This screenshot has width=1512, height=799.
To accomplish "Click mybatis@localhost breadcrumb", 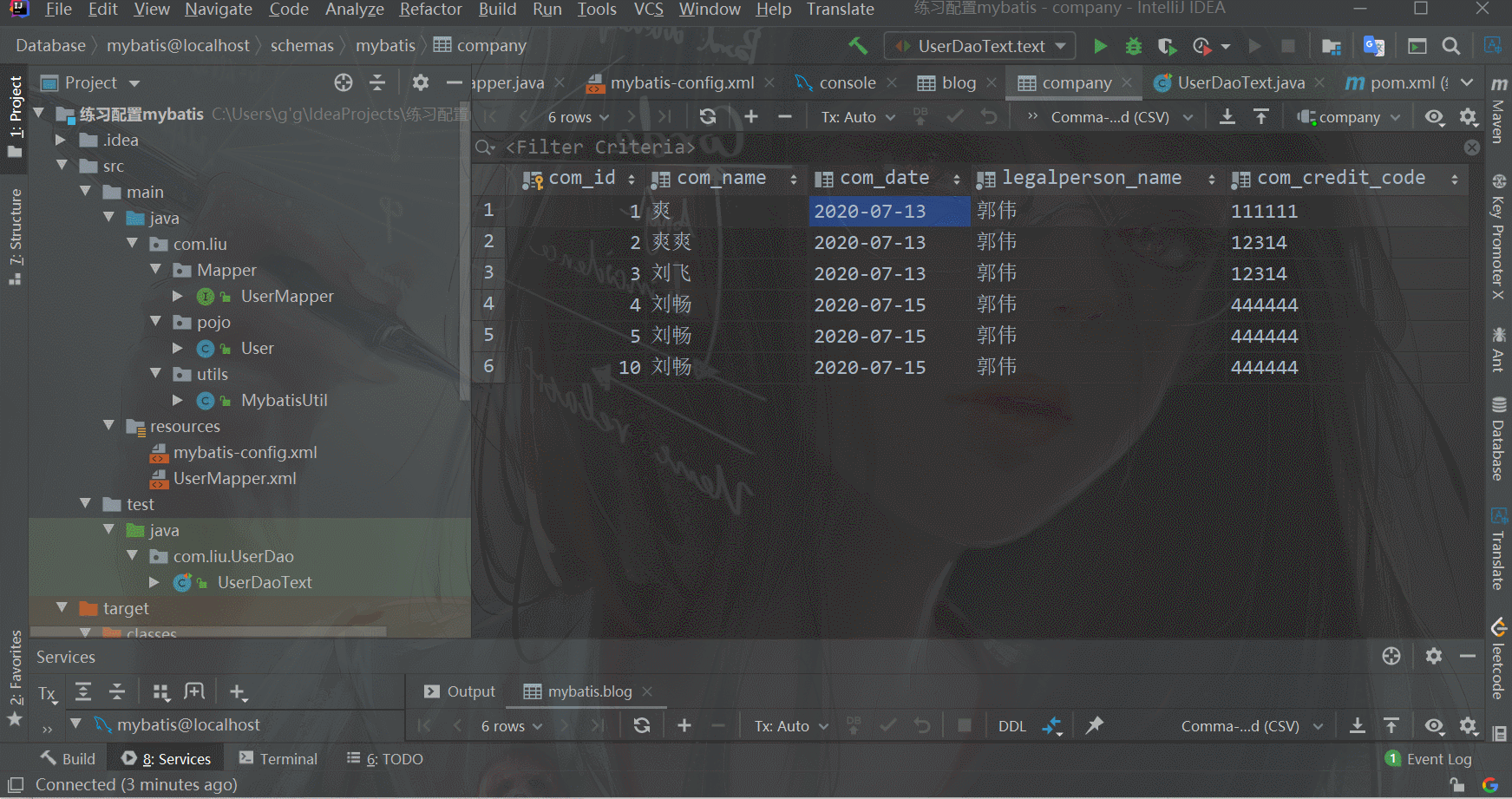I will [178, 46].
